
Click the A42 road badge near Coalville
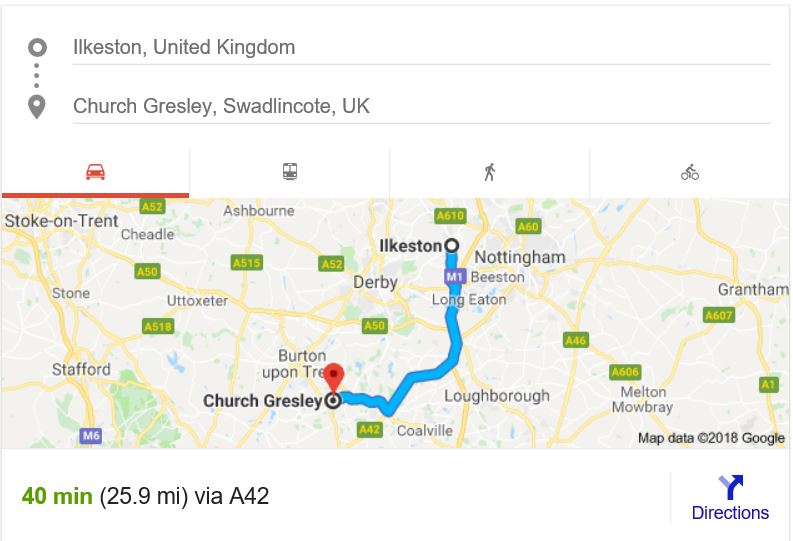coord(369,430)
